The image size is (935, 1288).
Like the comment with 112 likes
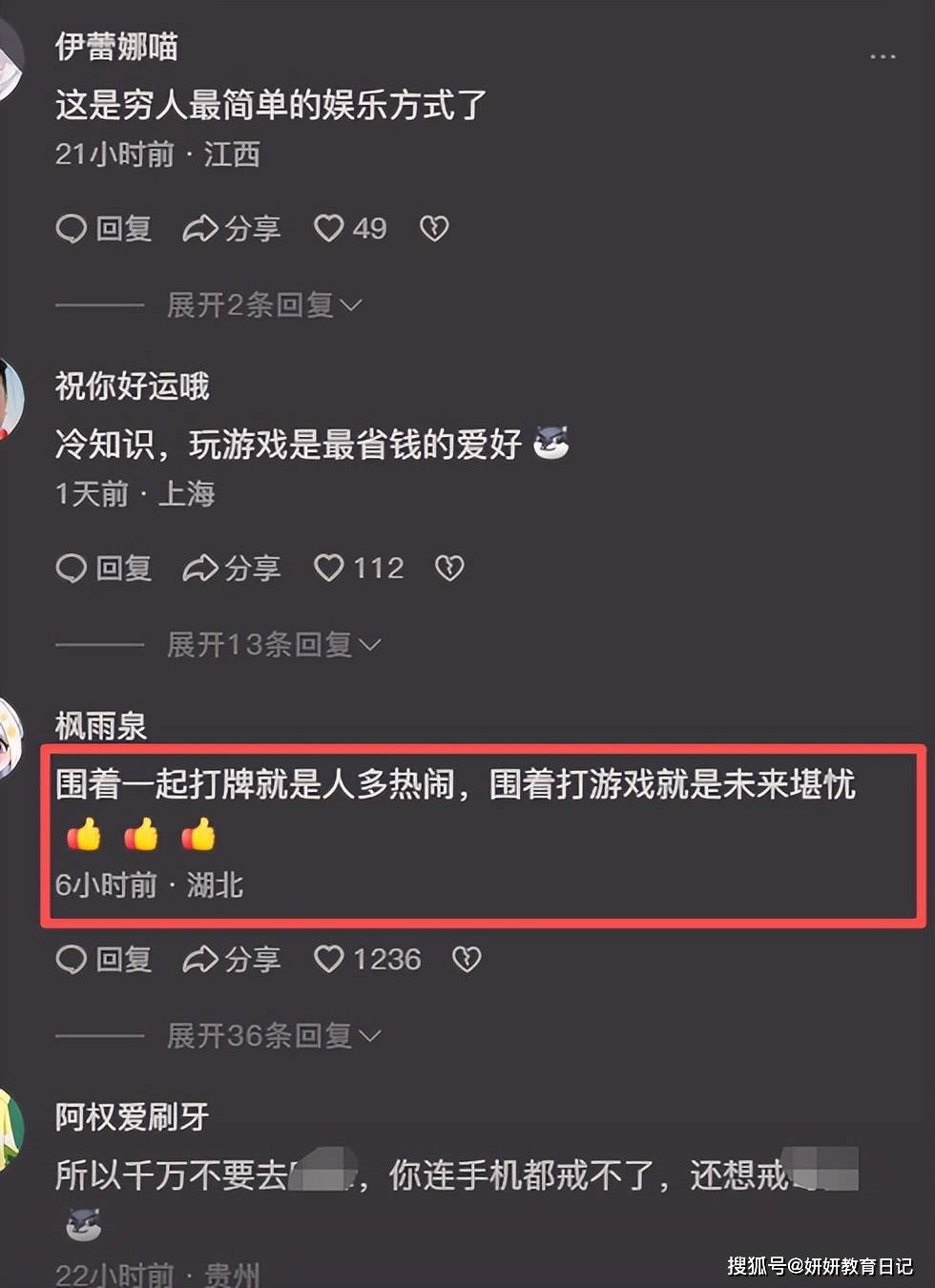click(x=358, y=568)
